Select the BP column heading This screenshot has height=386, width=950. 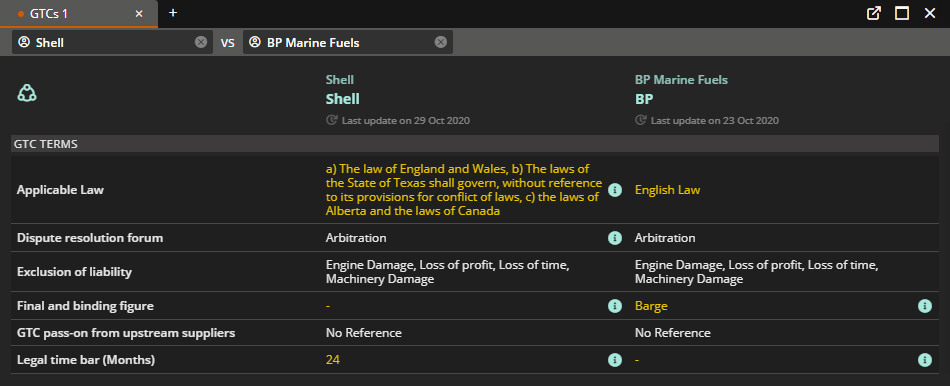point(644,99)
